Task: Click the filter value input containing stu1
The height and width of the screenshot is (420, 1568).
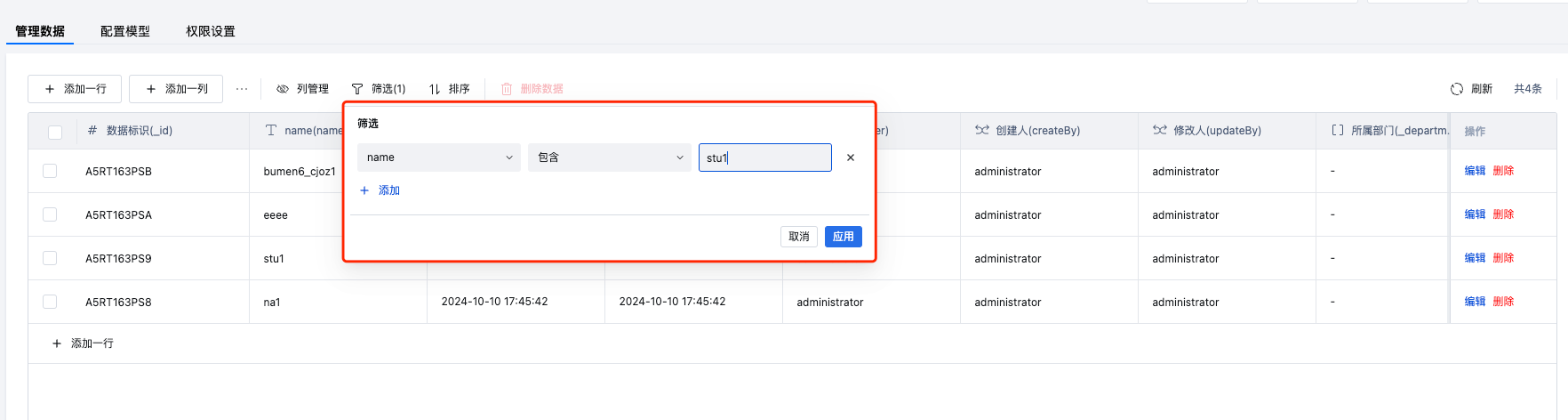Action: click(x=764, y=157)
